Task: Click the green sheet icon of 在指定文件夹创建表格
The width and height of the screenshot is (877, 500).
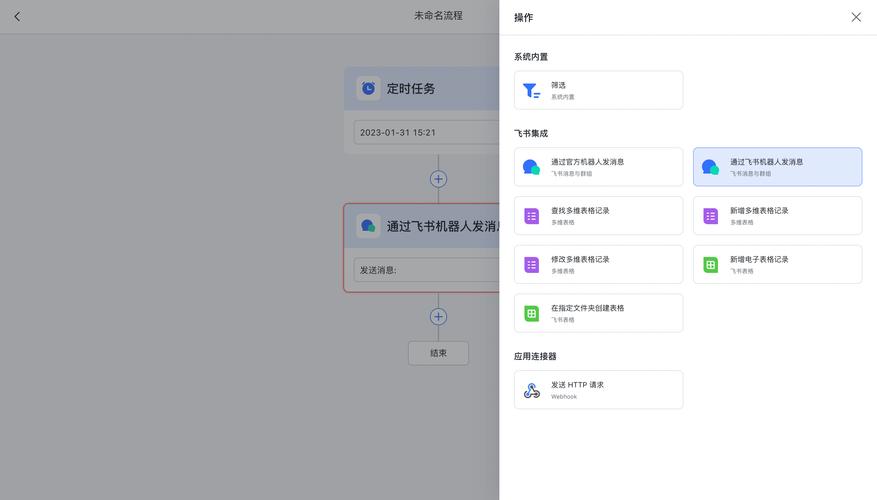Action: 531,313
